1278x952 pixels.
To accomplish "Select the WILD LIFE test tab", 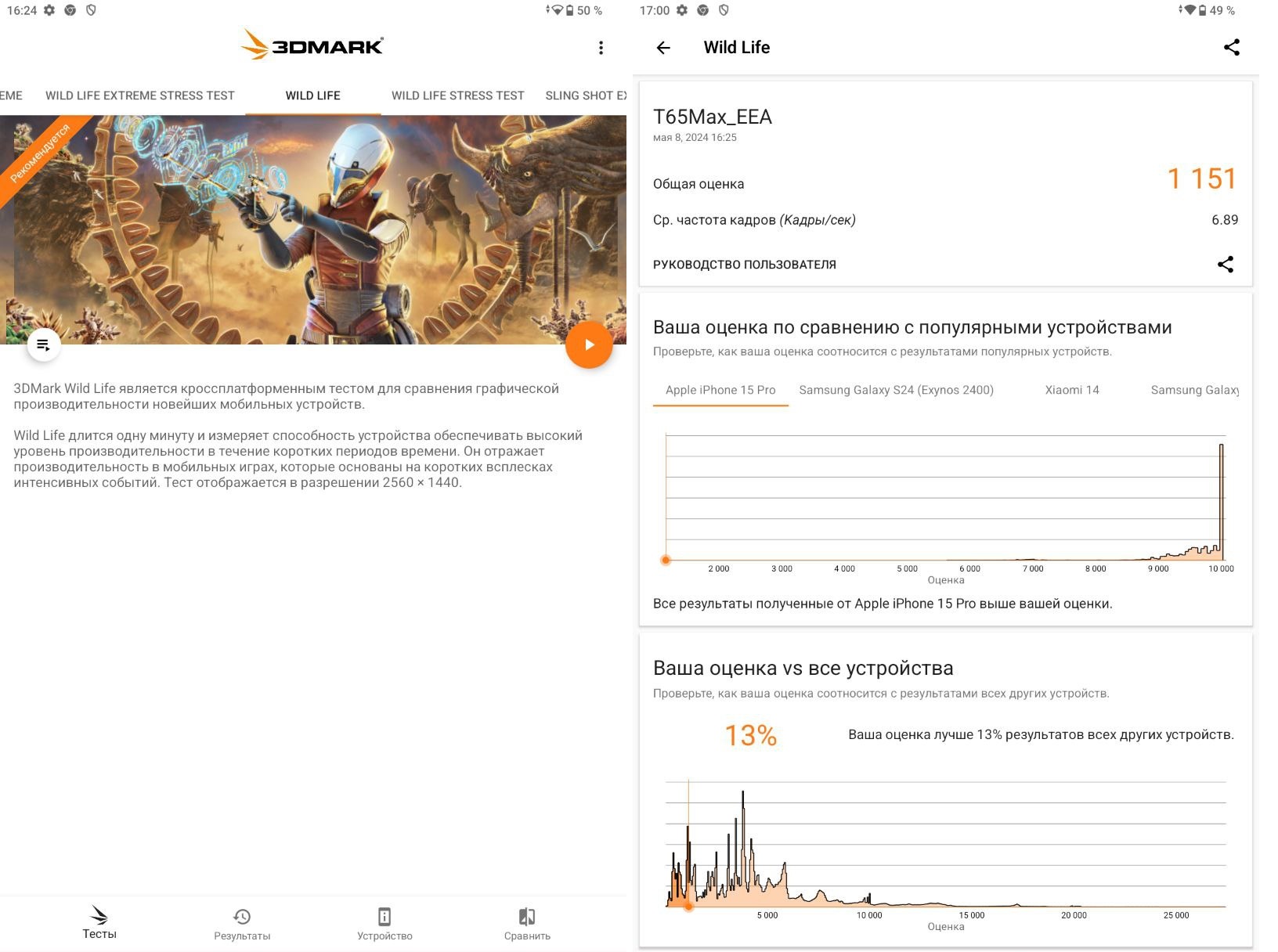I will 313,96.
